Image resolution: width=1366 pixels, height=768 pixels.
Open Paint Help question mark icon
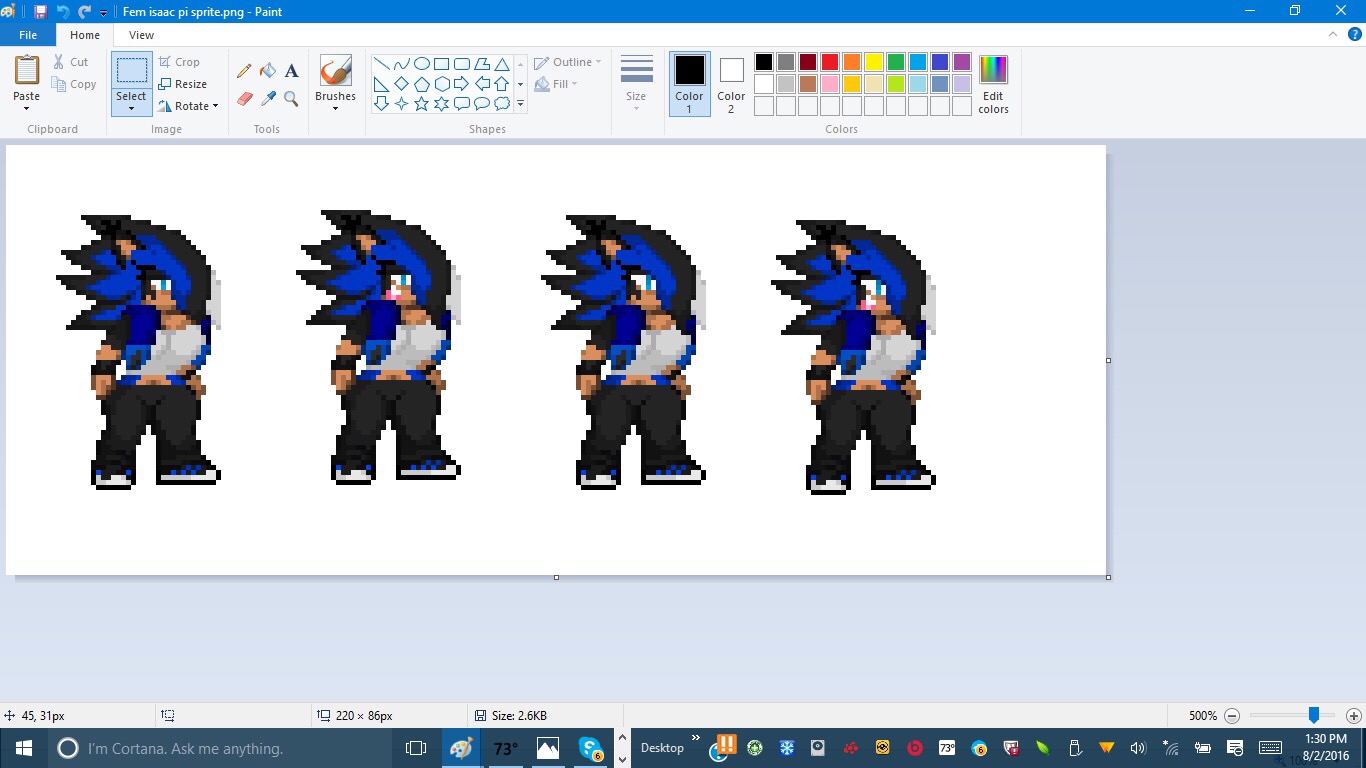tap(1353, 34)
